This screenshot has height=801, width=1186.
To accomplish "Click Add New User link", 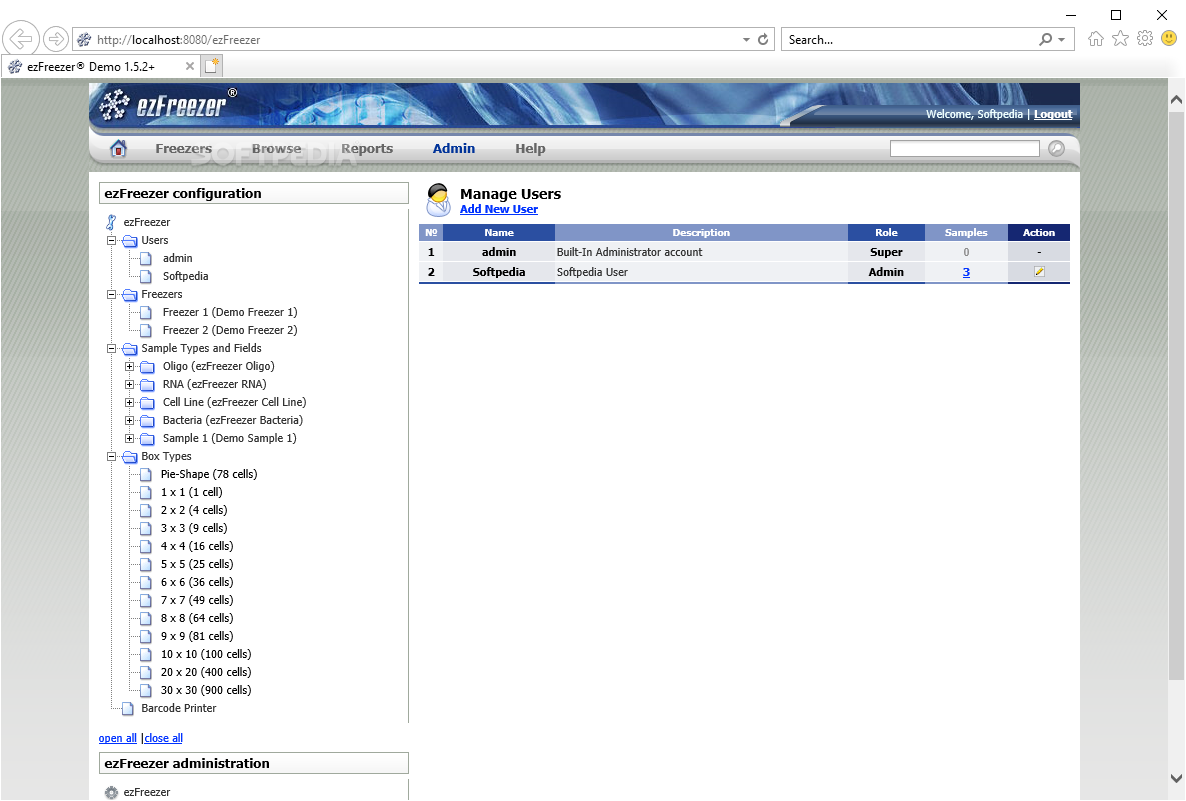I will pyautogui.click(x=498, y=210).
